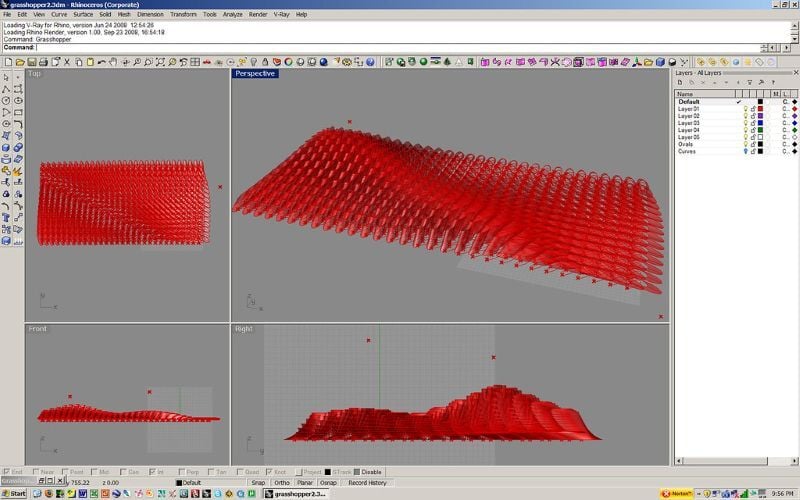Click the Open file folder icon
This screenshot has height=500, width=800.
tap(18, 63)
